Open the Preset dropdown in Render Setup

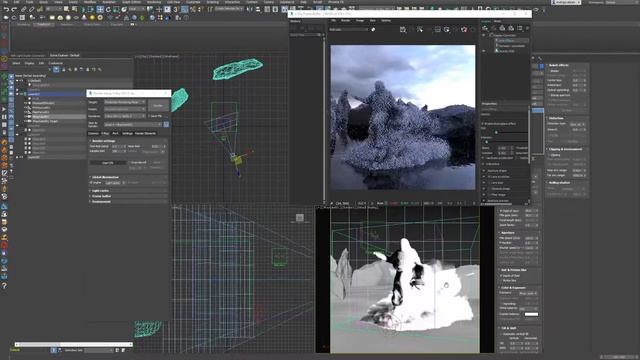124,109
